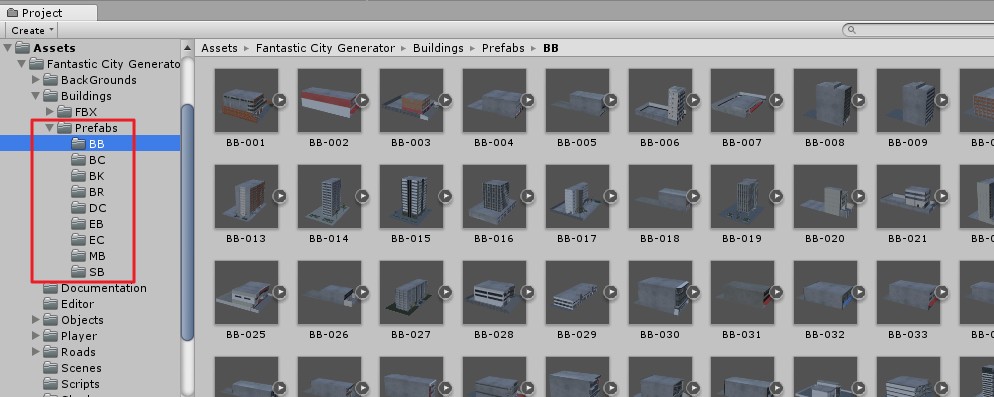Expand BB-007 prefab with its arrow button
This screenshot has height=397, width=994.
[777, 100]
